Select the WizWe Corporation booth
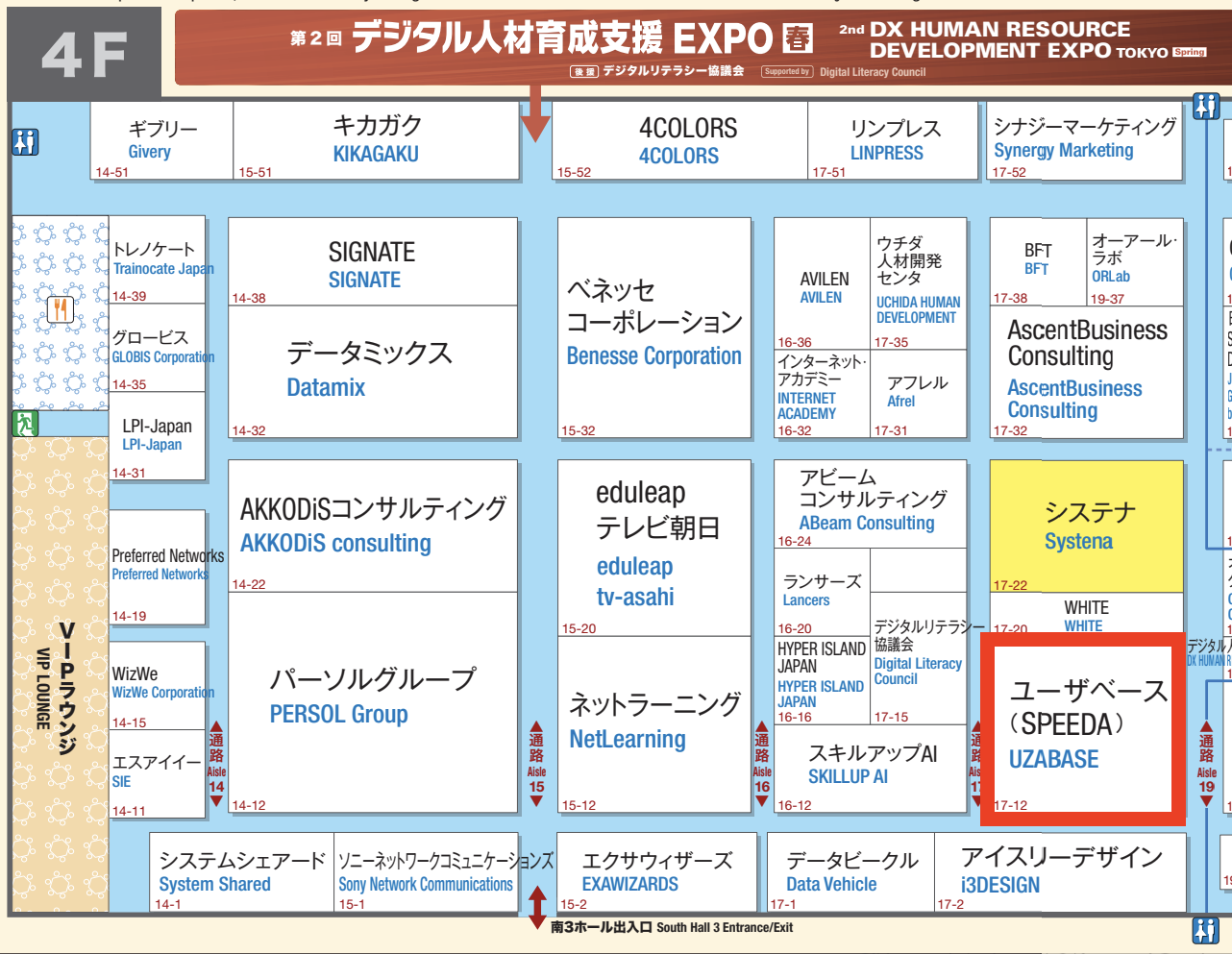 click(157, 686)
